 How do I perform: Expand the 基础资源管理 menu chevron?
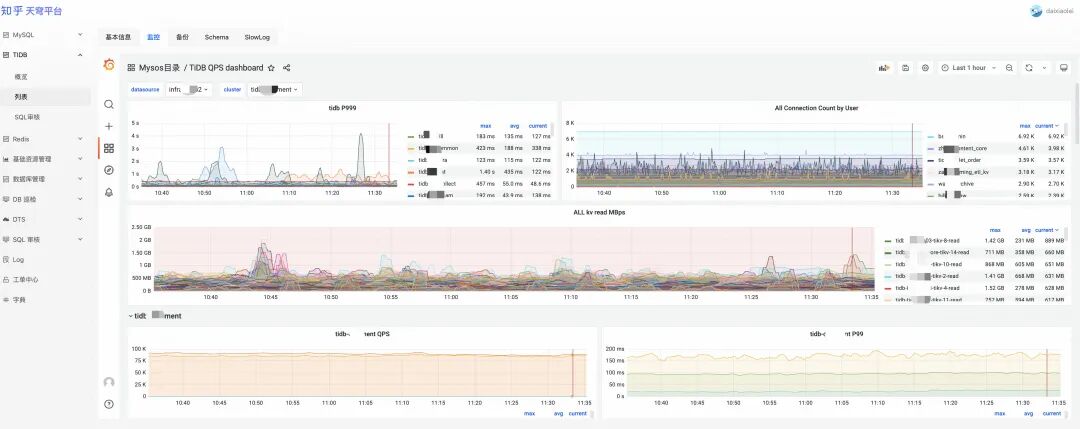(80, 159)
